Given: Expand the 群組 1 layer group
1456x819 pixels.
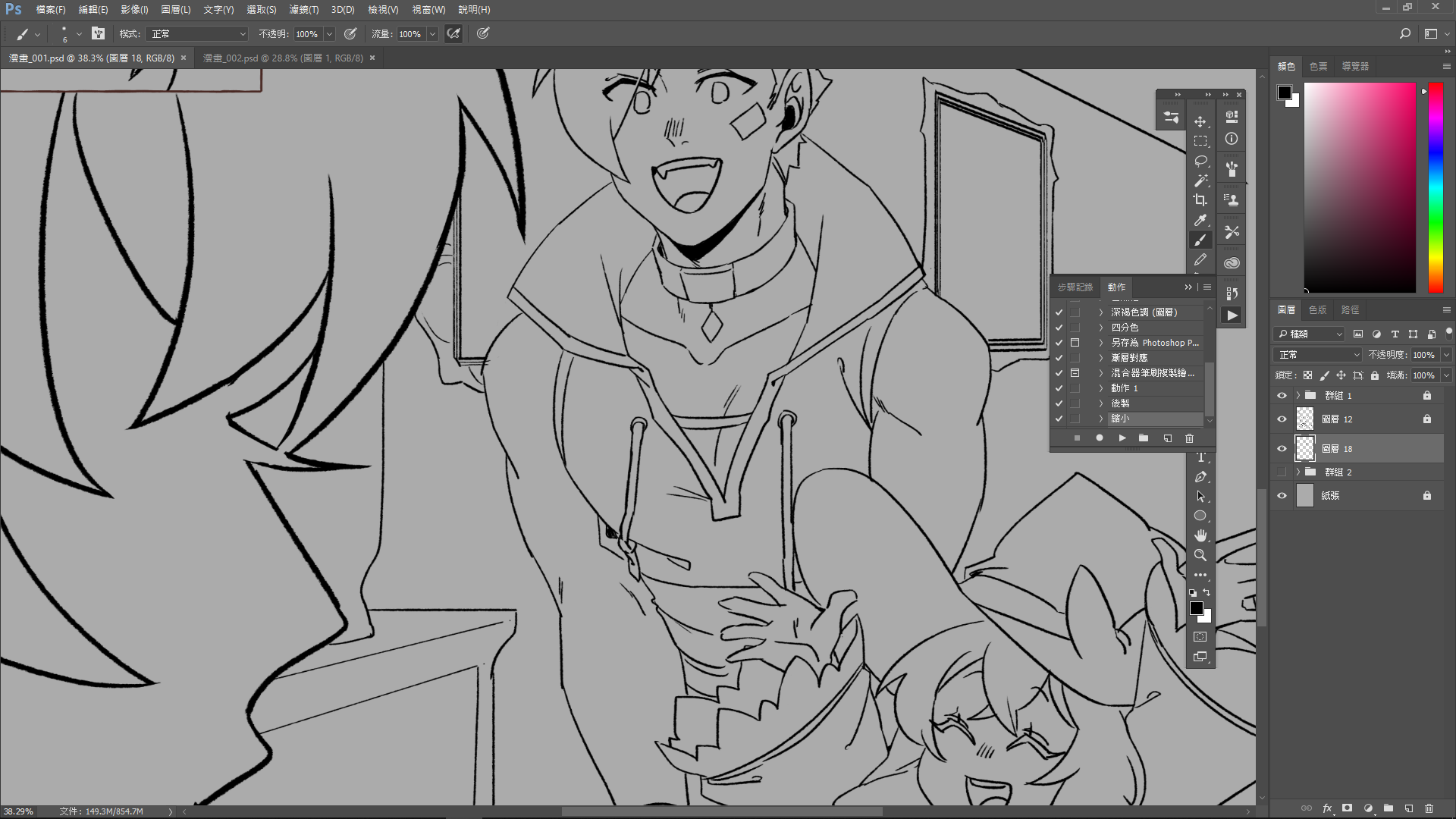Looking at the screenshot, I should 1298,396.
